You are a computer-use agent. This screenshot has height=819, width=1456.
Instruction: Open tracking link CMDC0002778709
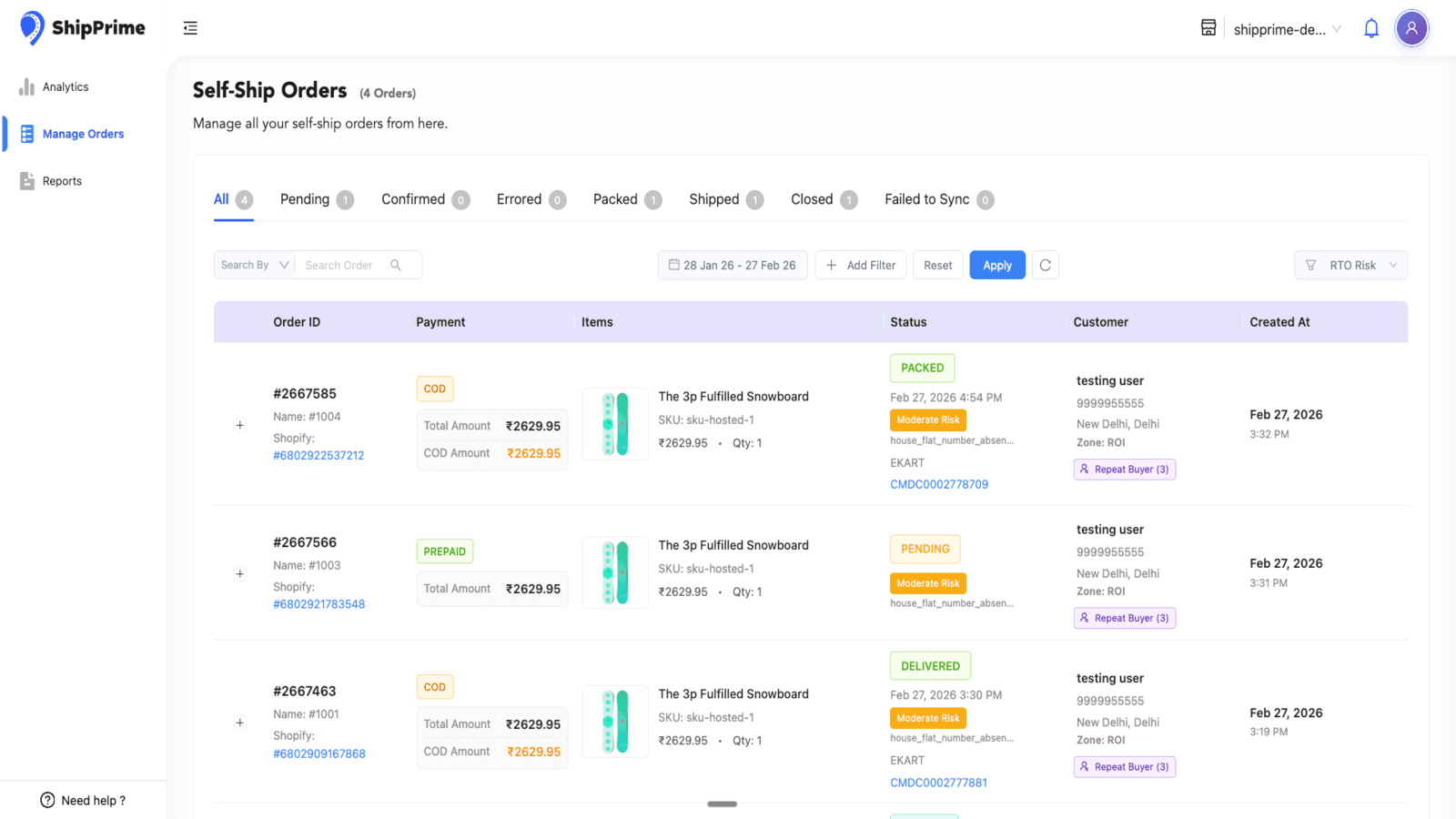click(x=939, y=485)
